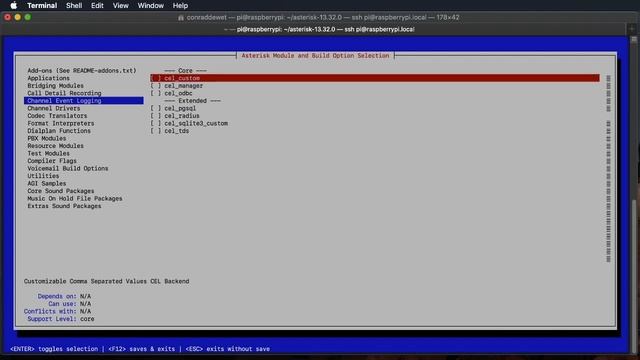
Task: Select the Dialplan Functions category
Action: coord(59,131)
